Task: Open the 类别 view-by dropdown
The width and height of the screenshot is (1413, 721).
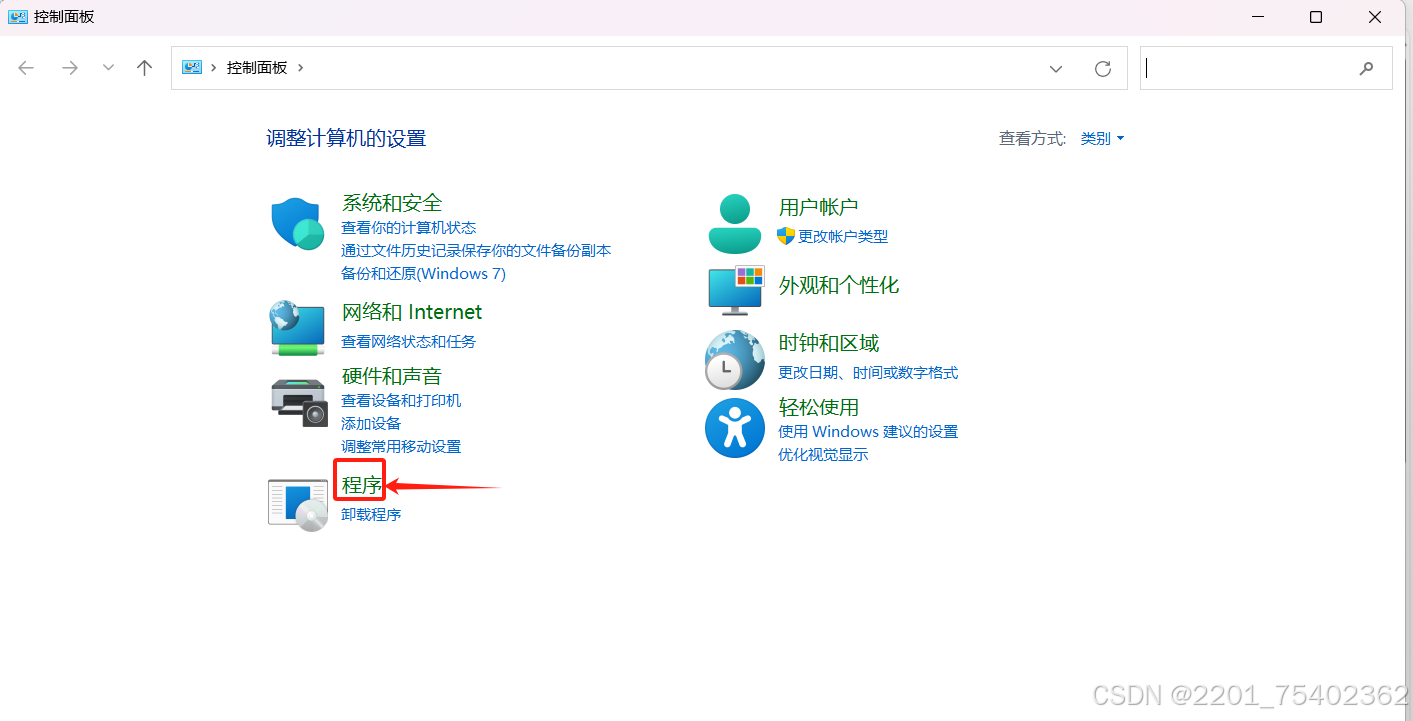Action: pos(1103,138)
